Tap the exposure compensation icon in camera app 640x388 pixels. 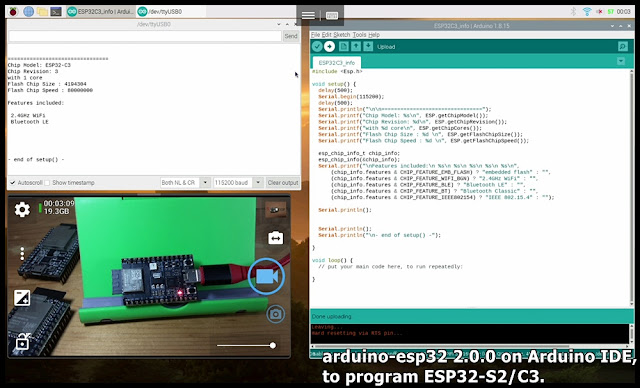(22, 298)
